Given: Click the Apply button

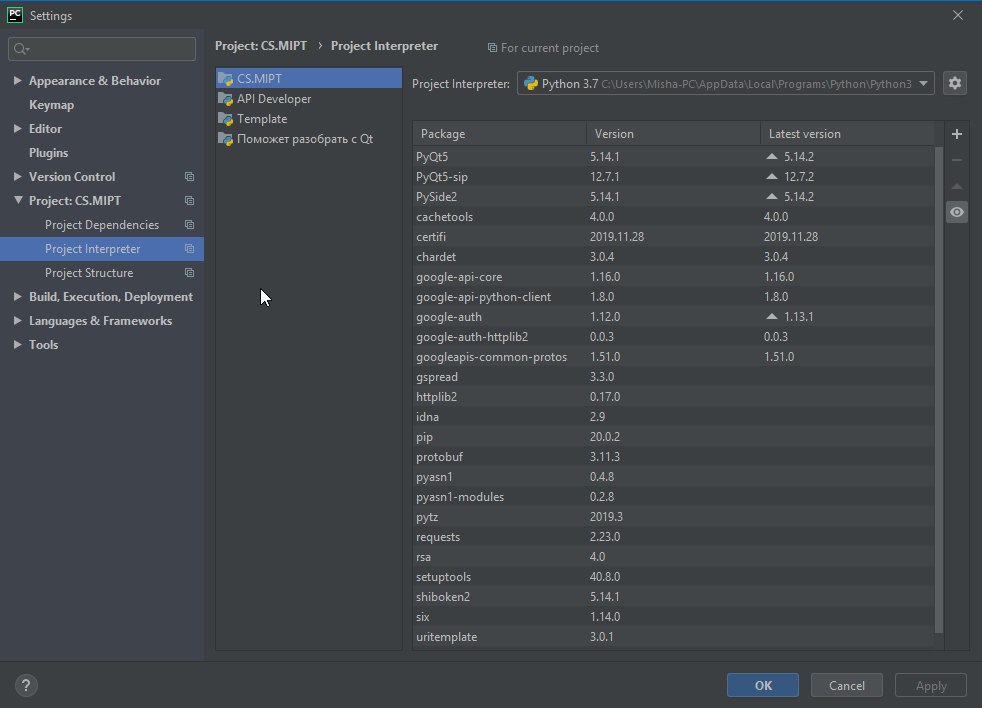Looking at the screenshot, I should point(931,685).
